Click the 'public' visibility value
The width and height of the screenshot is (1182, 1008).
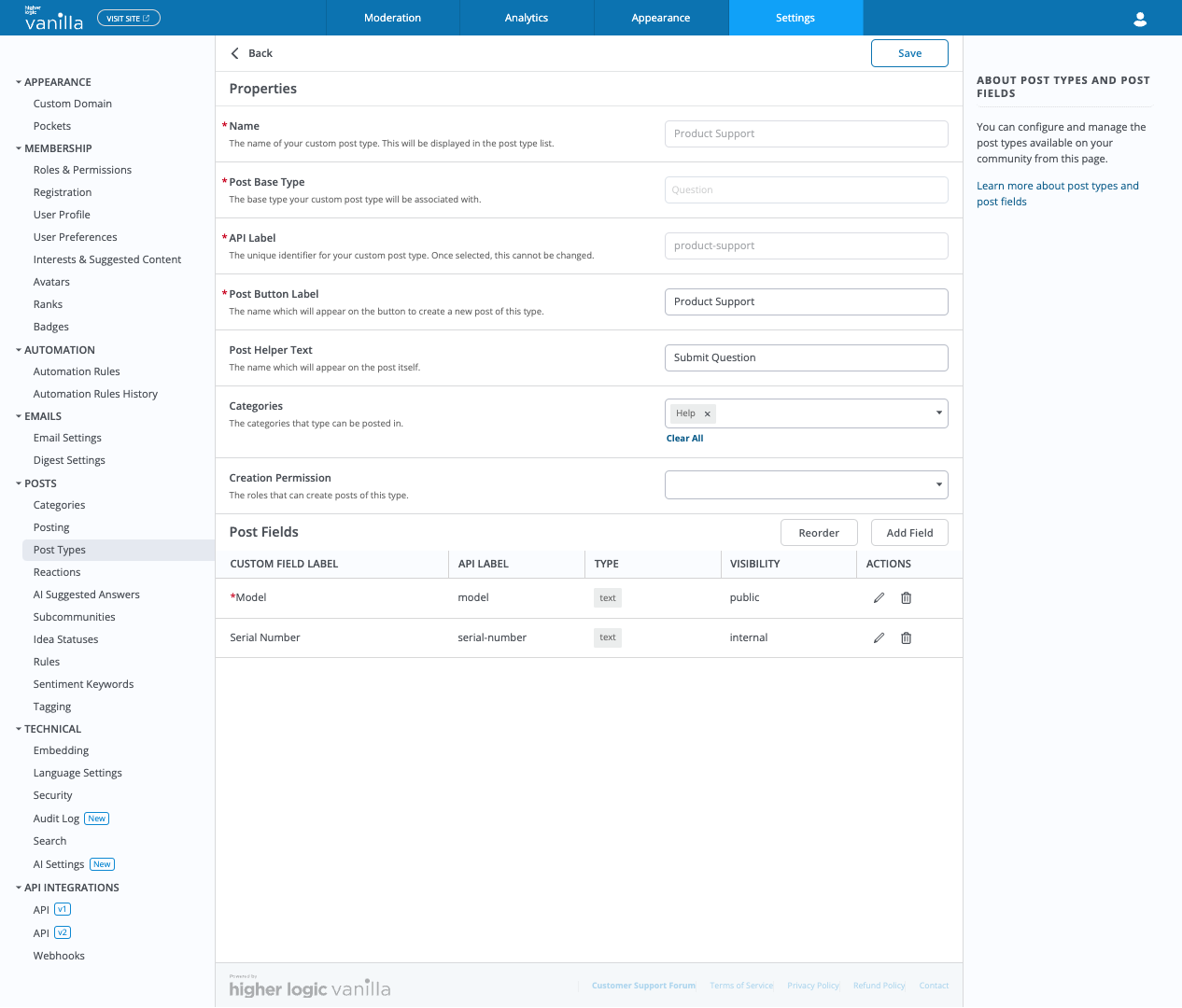point(744,597)
